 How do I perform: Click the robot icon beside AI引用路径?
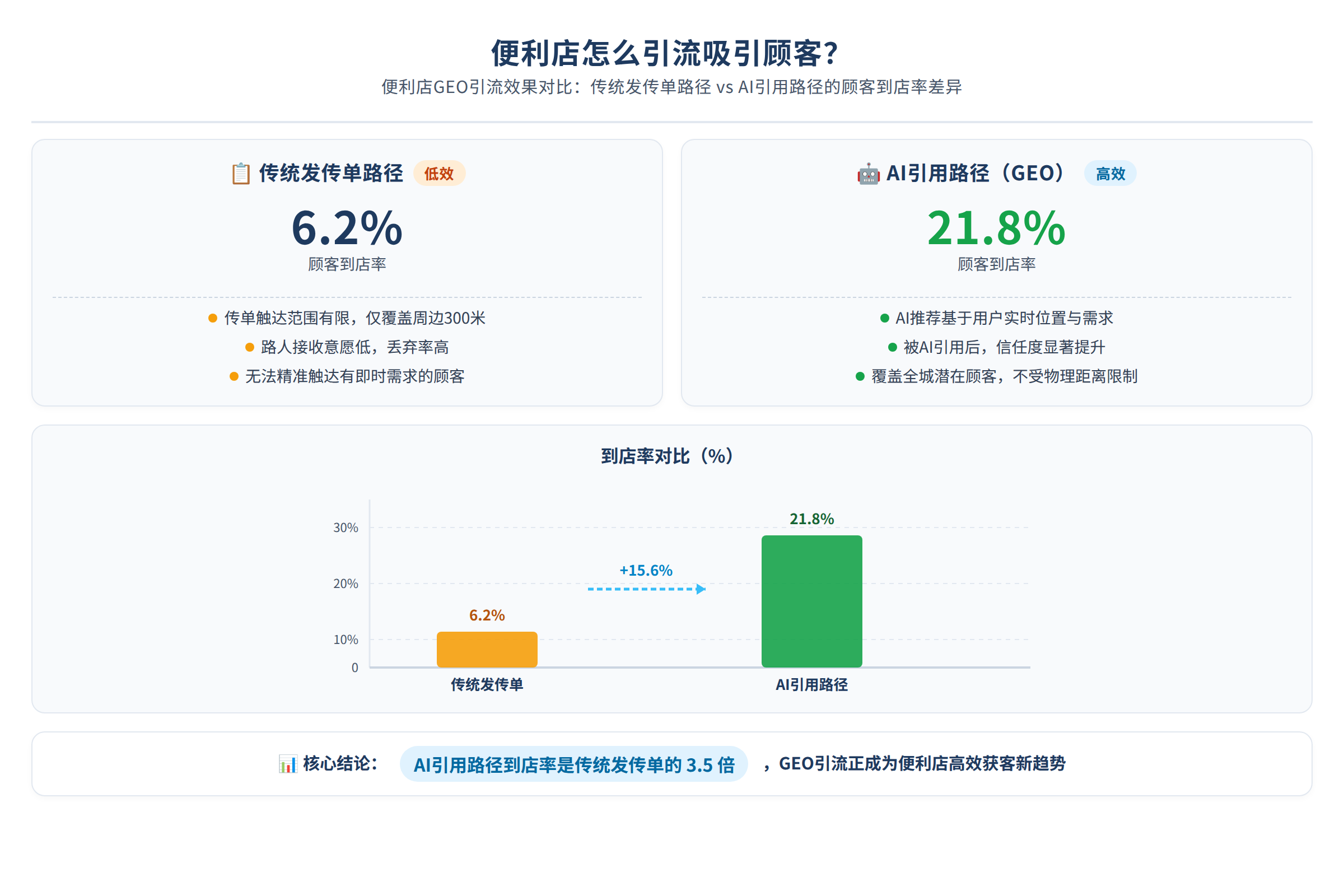pyautogui.click(x=868, y=174)
